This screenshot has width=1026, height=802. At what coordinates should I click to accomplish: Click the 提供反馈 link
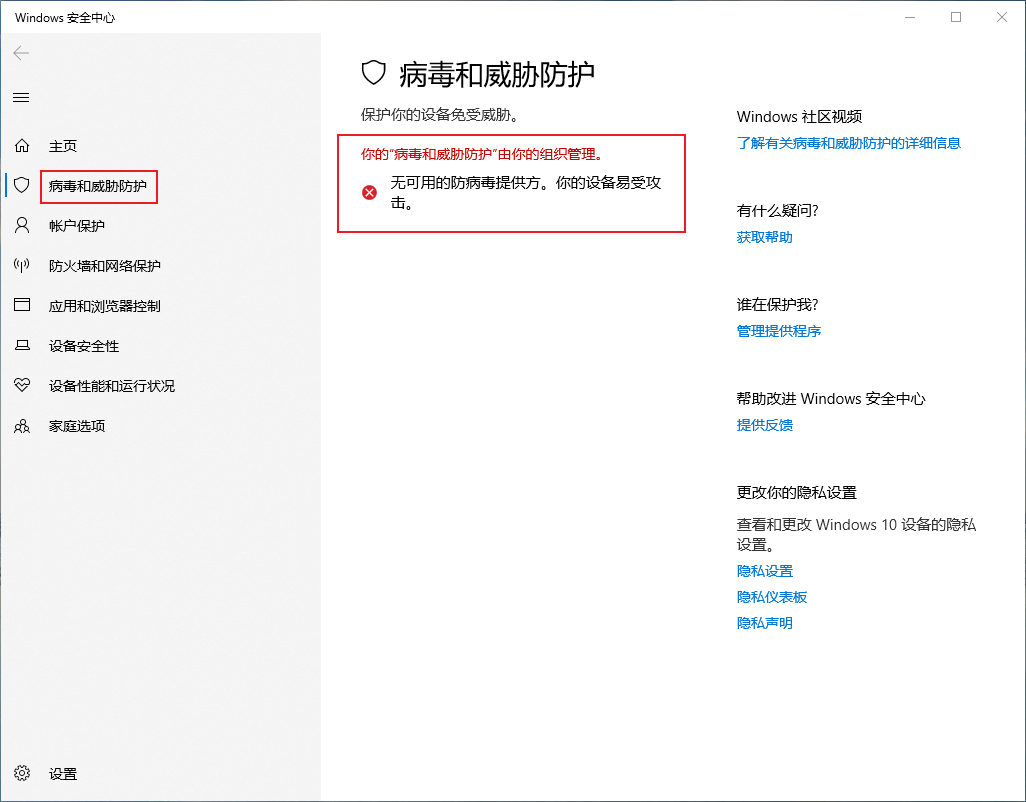pyautogui.click(x=764, y=425)
